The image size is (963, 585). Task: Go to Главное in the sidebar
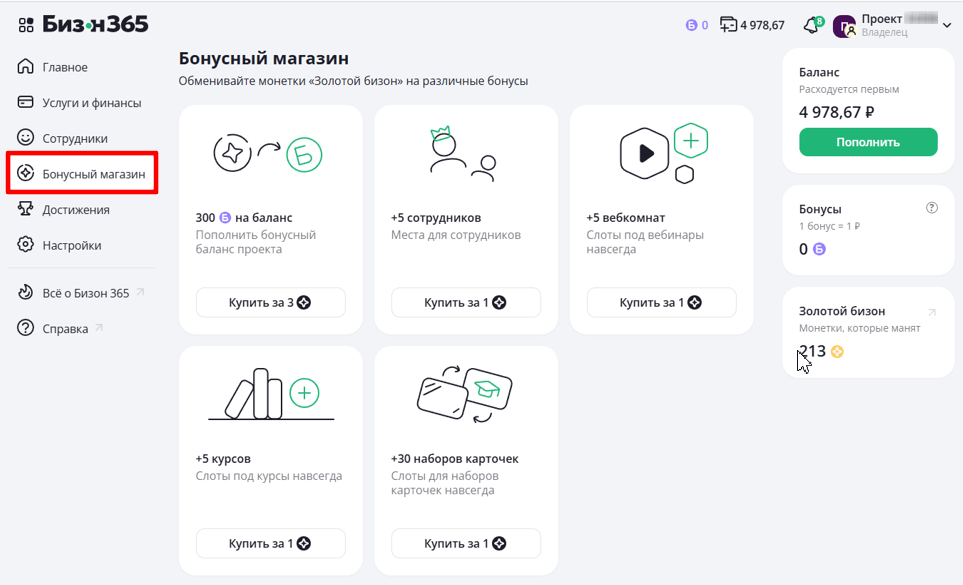tap(65, 67)
